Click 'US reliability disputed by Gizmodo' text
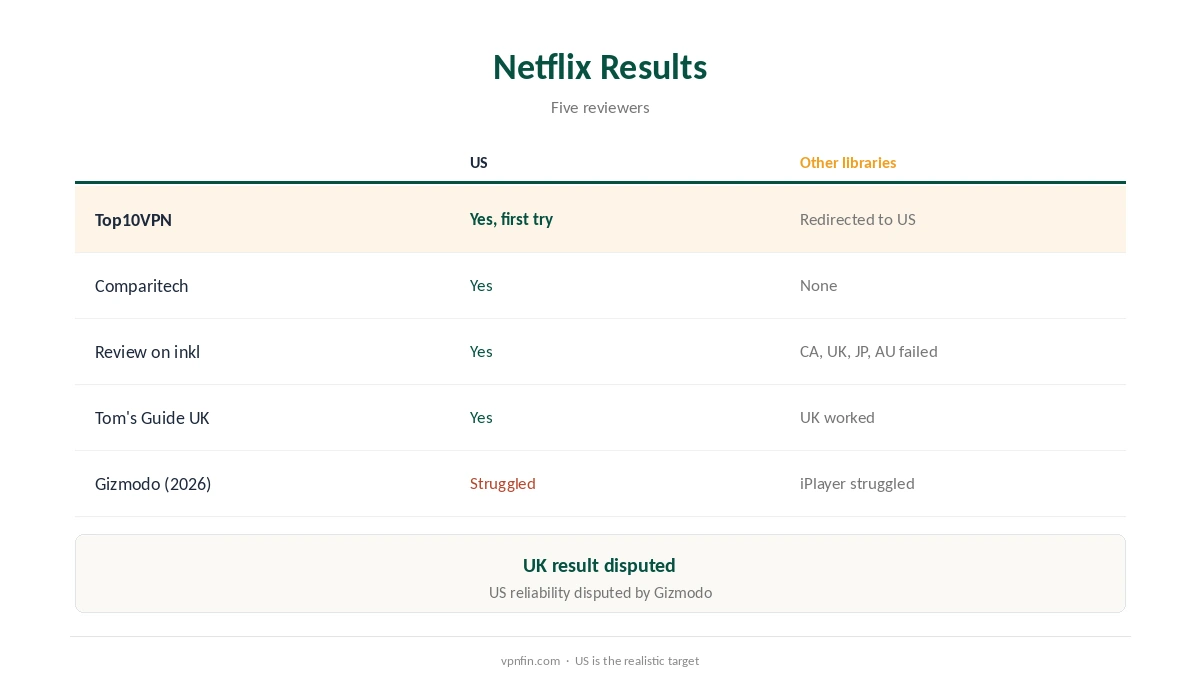This screenshot has height=680, width=1200. [600, 592]
